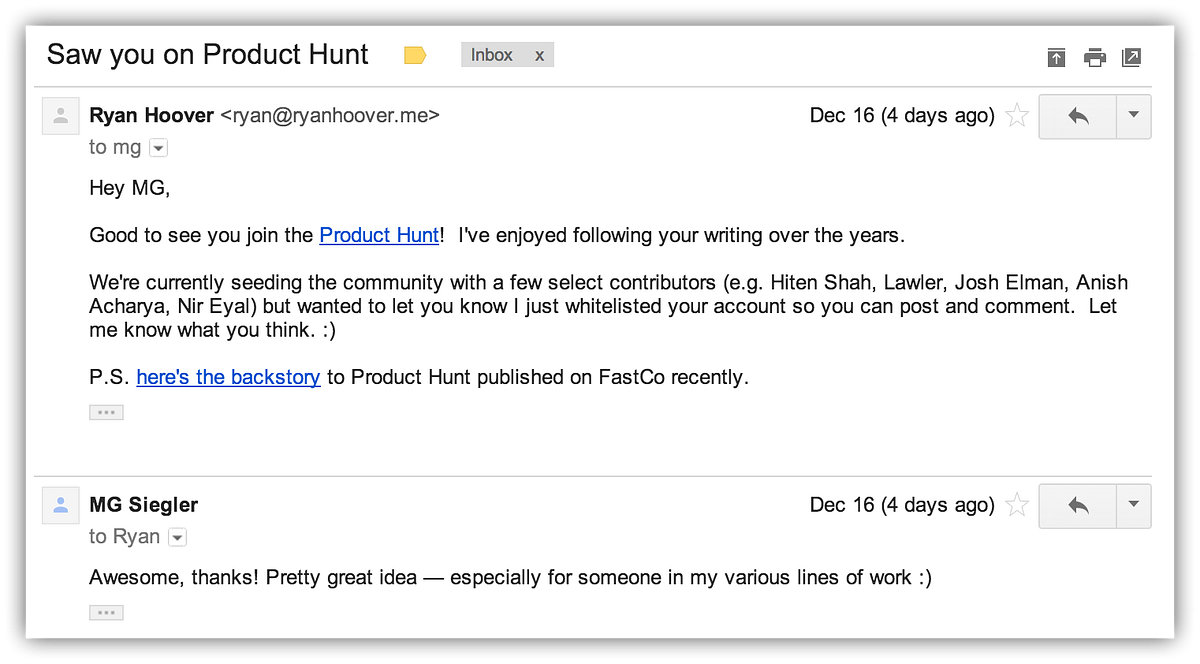Expand trimmed content in MG Siegler's reply
This screenshot has width=1200, height=664.
coord(106,612)
